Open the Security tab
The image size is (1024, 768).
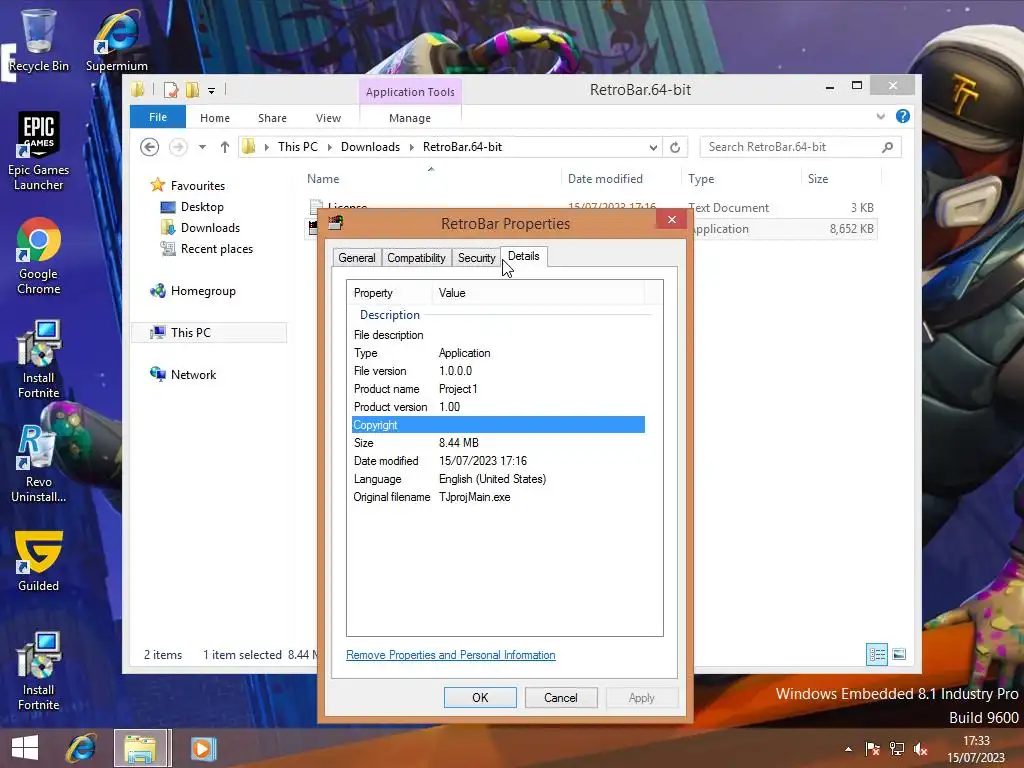click(x=477, y=258)
